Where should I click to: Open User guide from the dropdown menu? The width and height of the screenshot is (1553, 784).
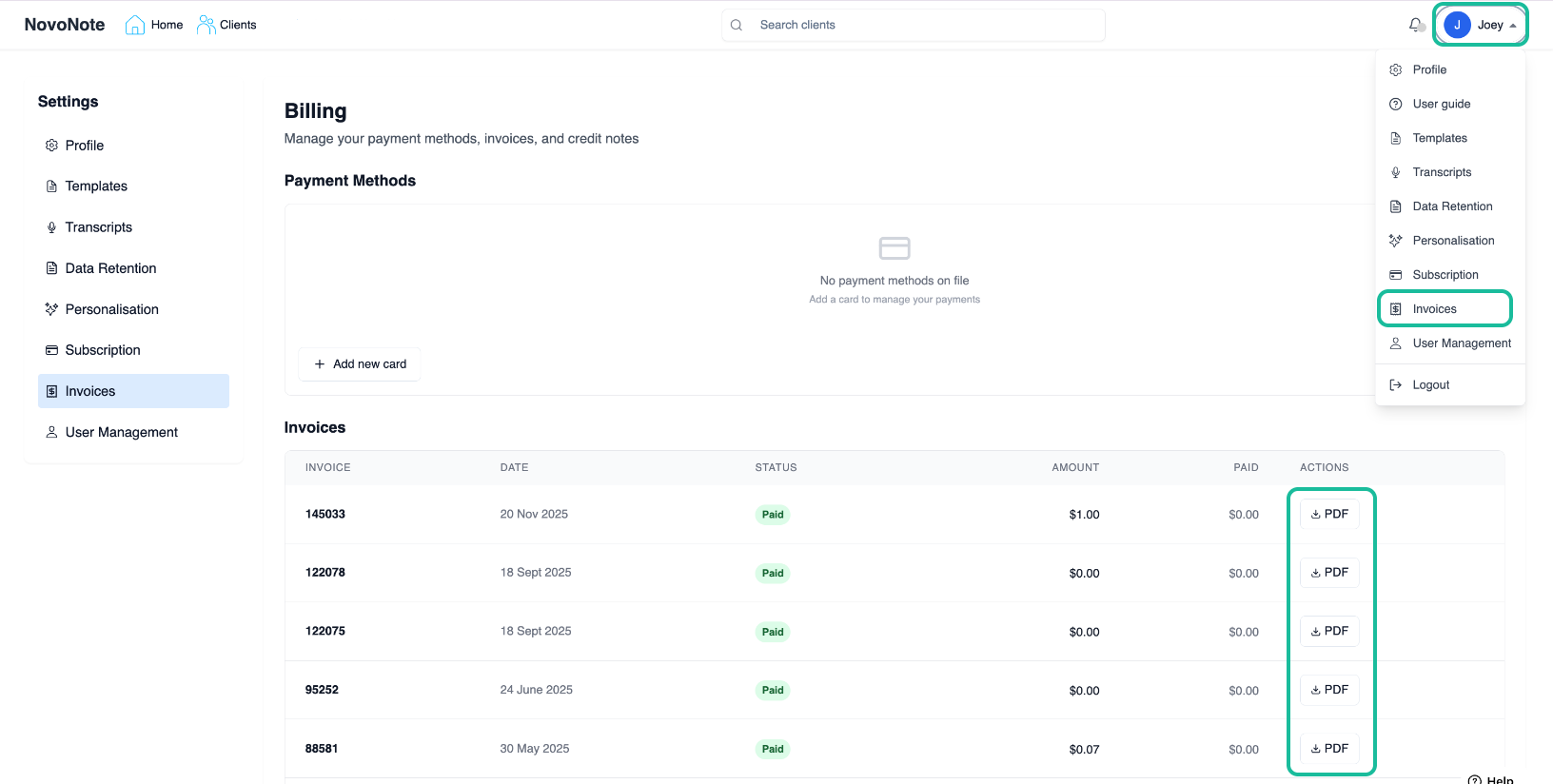tap(1441, 104)
